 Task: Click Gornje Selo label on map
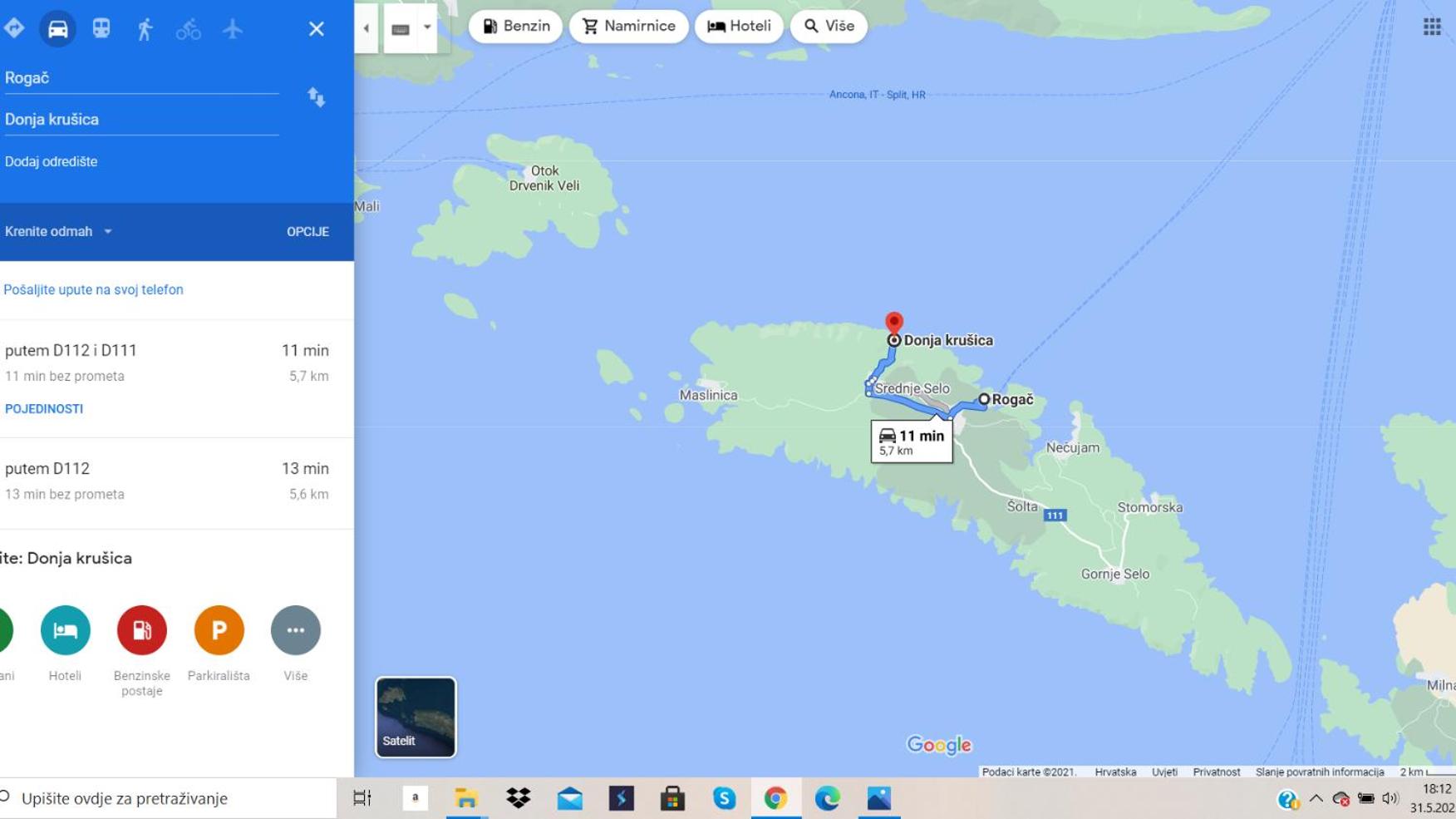pos(1114,574)
